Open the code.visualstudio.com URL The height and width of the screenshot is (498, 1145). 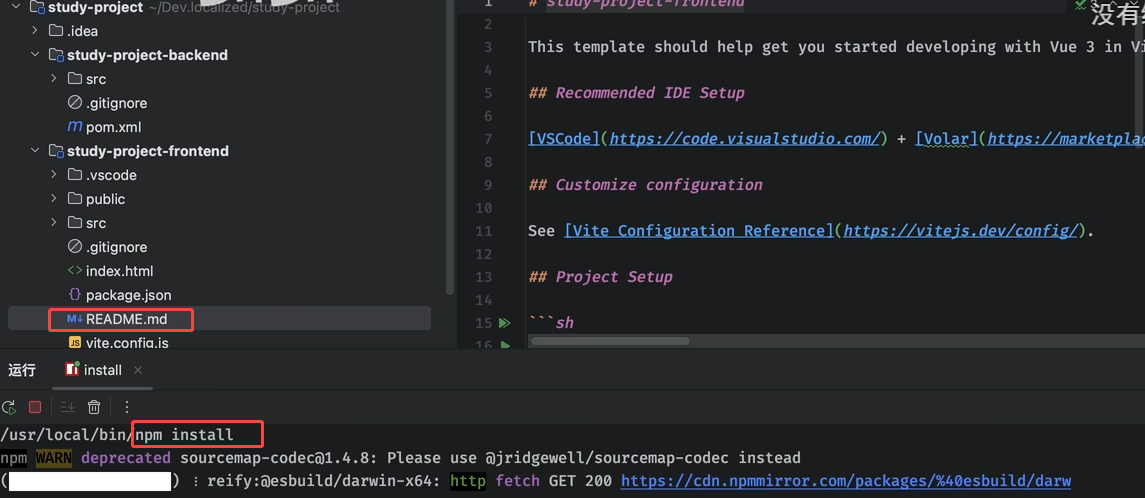point(743,139)
